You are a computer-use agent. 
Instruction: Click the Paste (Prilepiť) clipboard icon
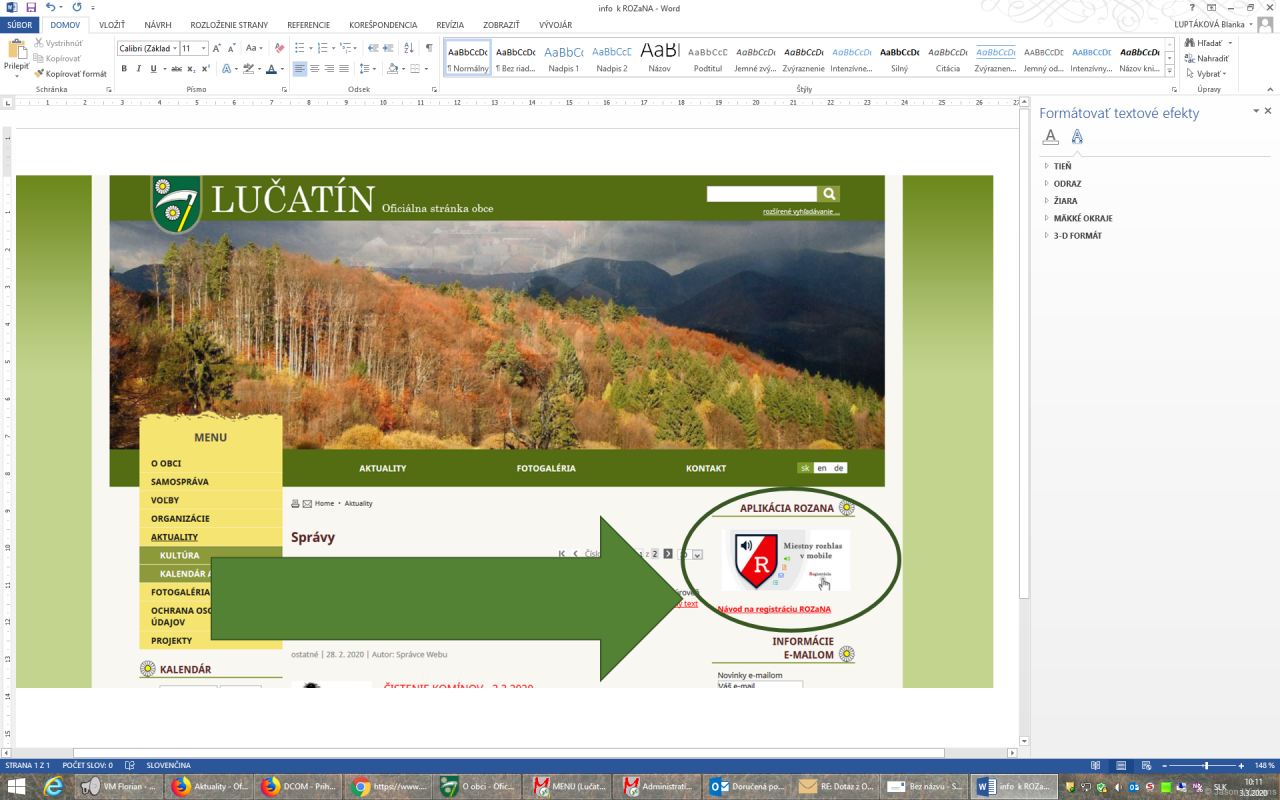[x=16, y=50]
